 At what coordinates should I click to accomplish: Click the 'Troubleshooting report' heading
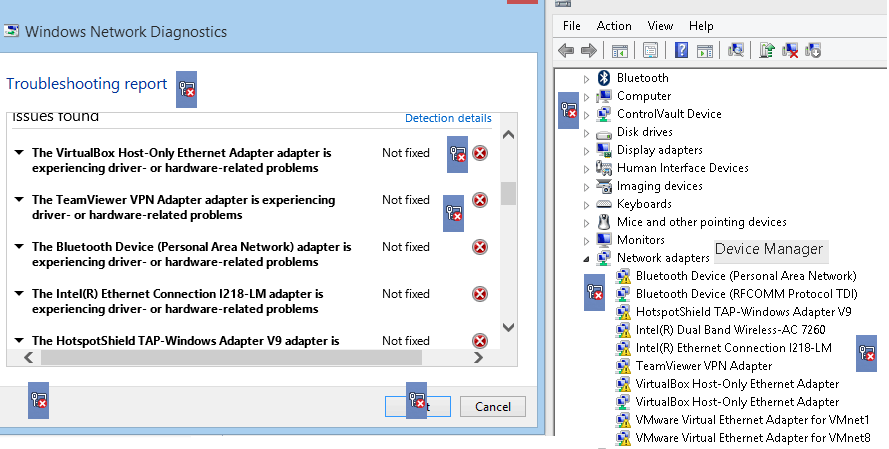click(x=87, y=84)
